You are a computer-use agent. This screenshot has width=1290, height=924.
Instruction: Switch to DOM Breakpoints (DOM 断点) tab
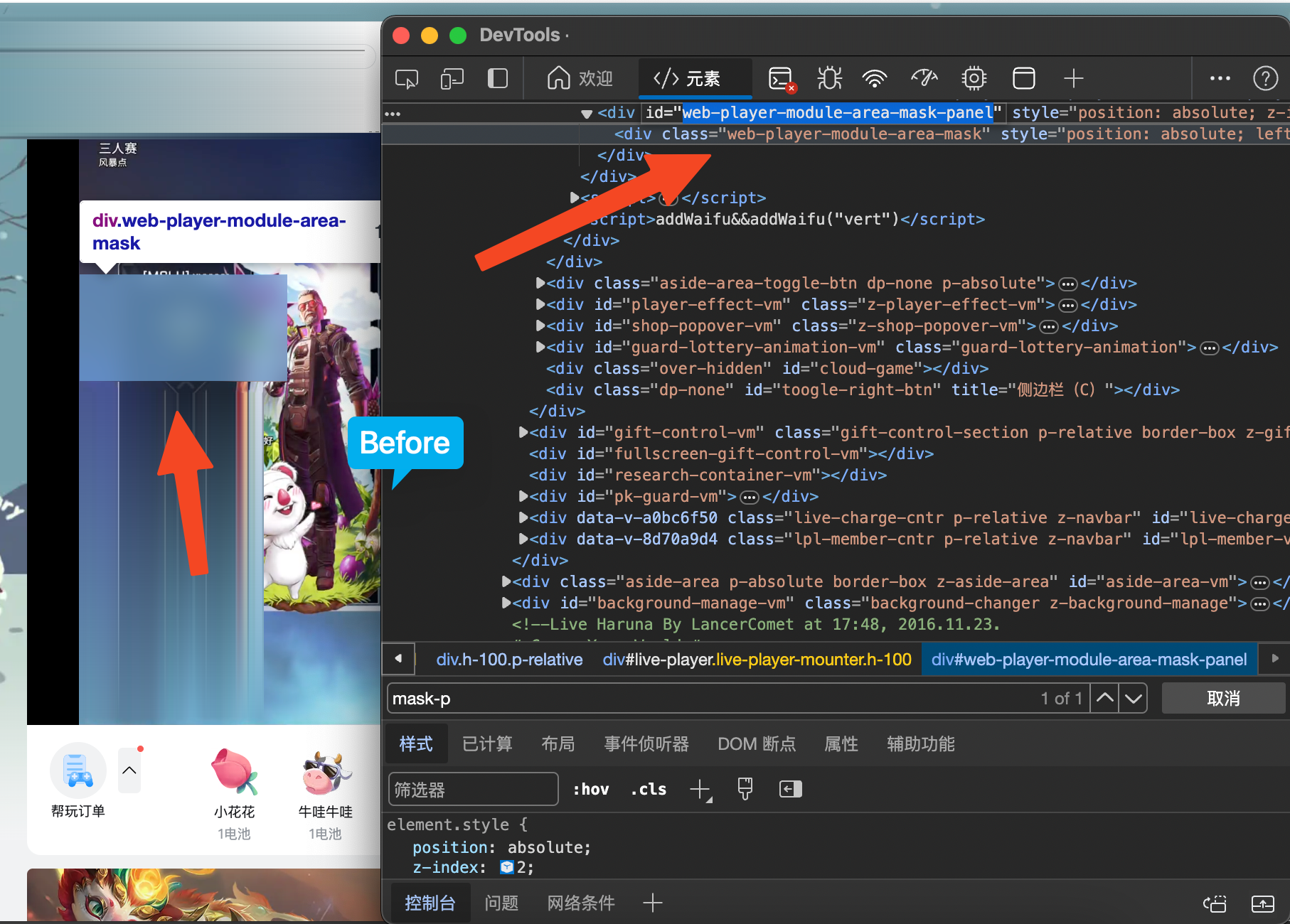pyautogui.click(x=757, y=744)
